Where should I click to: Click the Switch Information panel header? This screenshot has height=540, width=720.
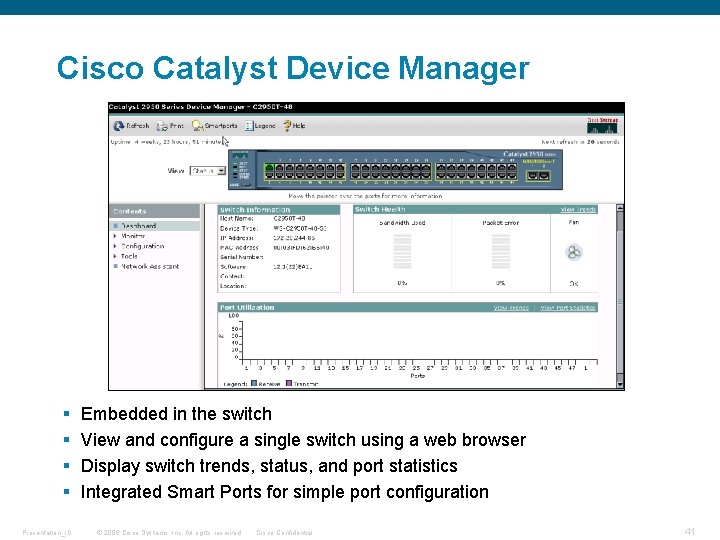point(279,210)
